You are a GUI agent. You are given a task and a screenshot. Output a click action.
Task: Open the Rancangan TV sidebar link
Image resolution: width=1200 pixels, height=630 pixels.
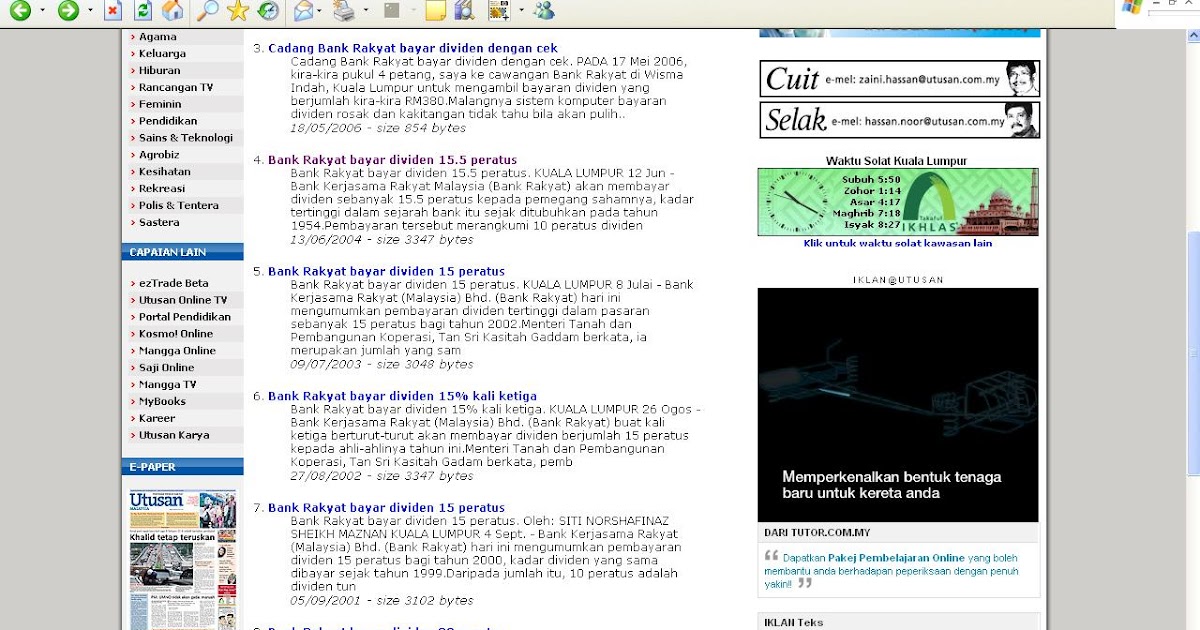click(176, 88)
